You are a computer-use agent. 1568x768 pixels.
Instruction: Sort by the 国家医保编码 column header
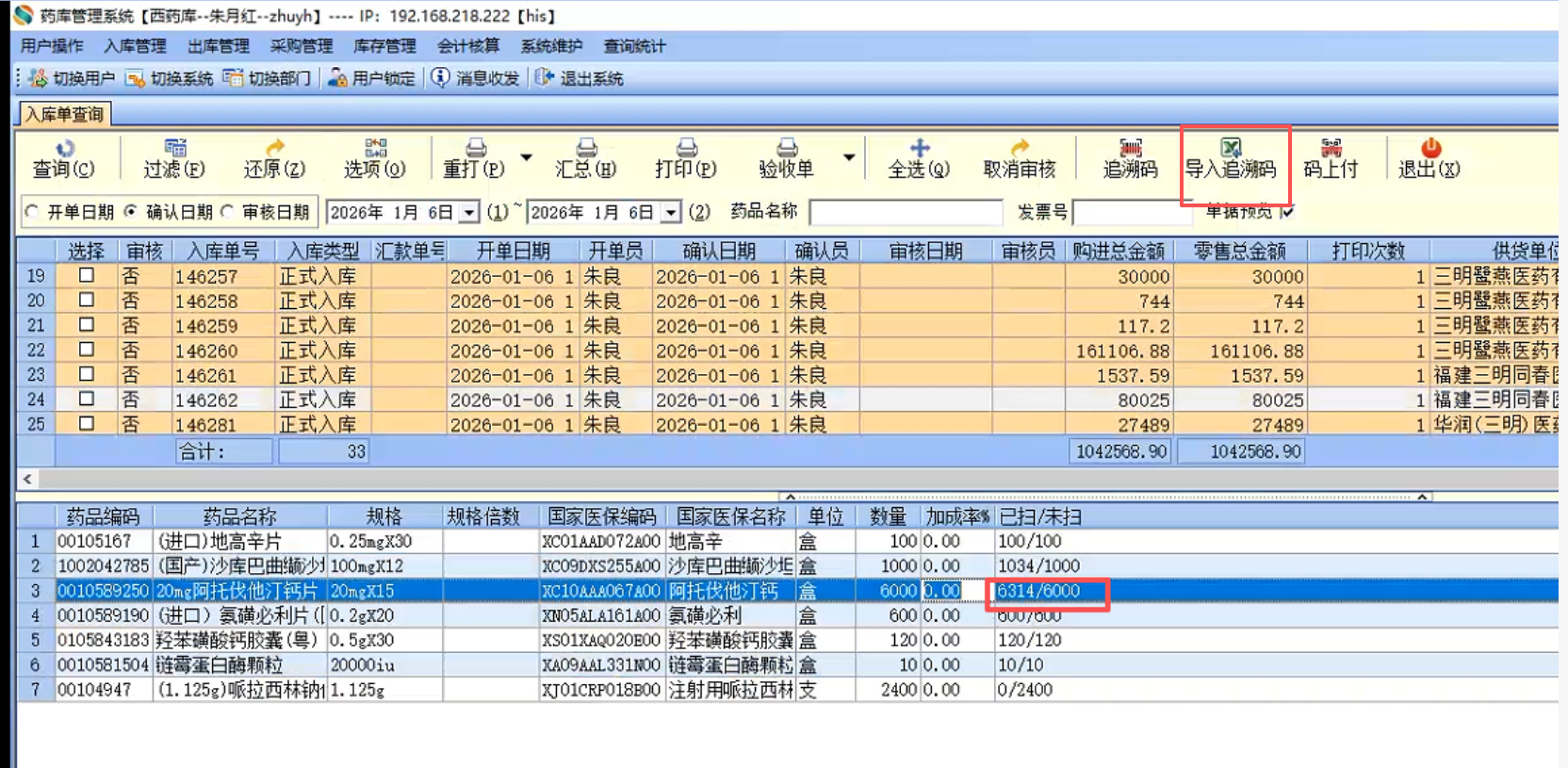[x=602, y=517]
